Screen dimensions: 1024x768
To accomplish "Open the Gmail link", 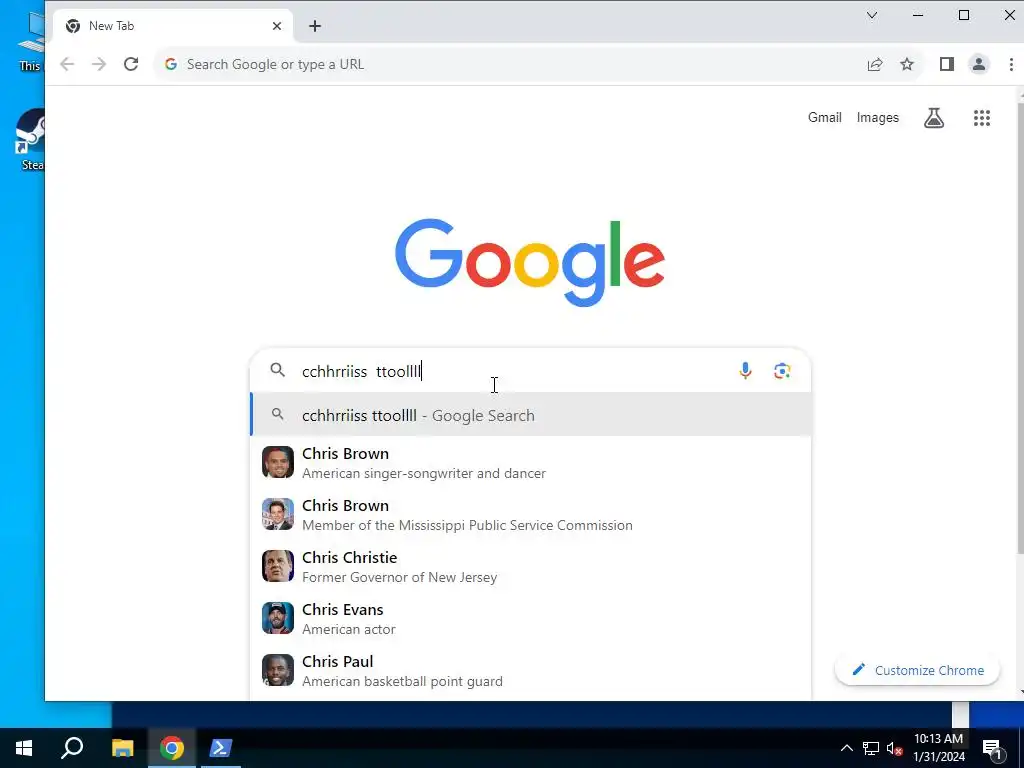I will (824, 118).
